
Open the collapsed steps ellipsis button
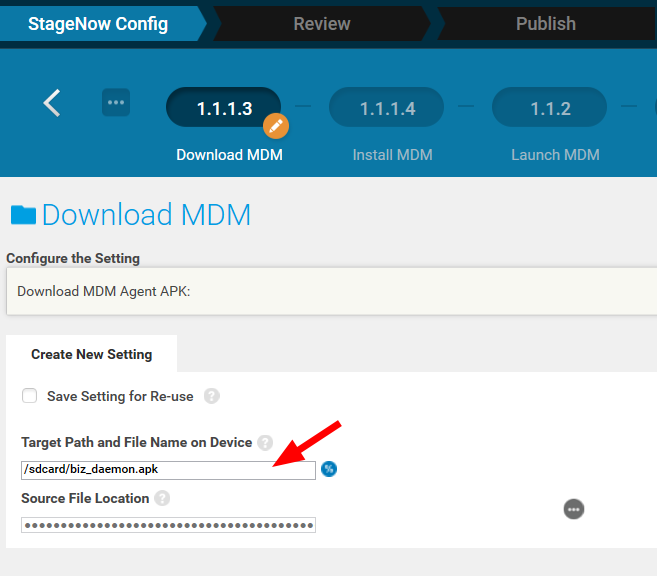pos(116,102)
